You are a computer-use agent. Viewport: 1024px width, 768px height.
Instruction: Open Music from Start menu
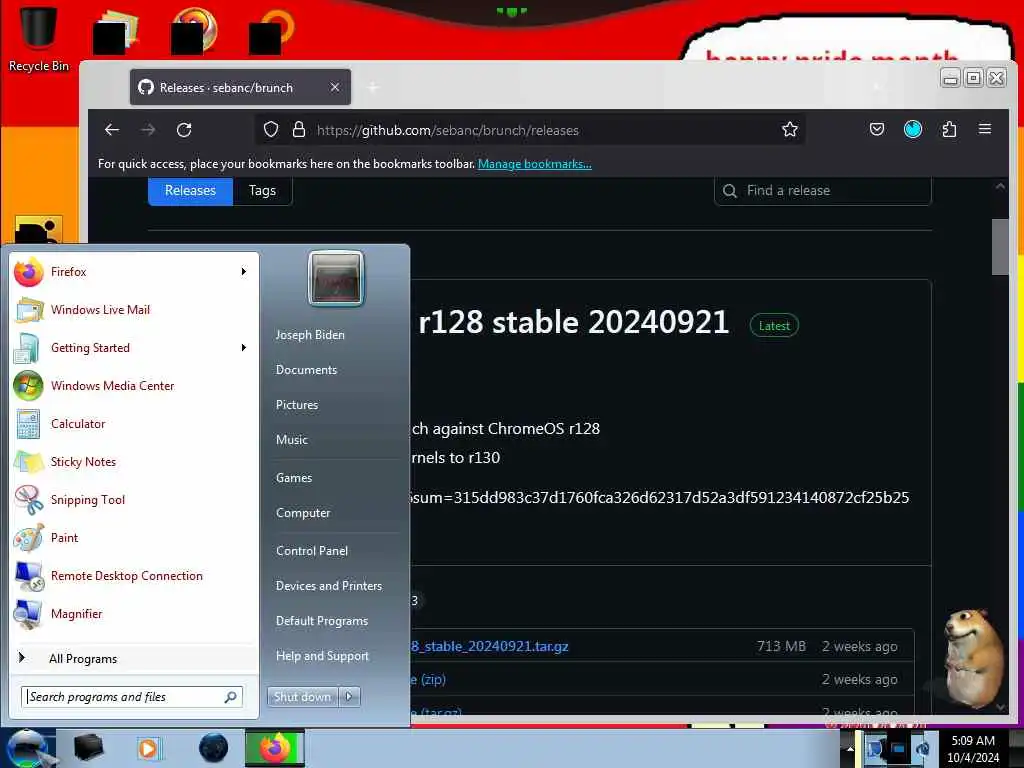tap(292, 440)
